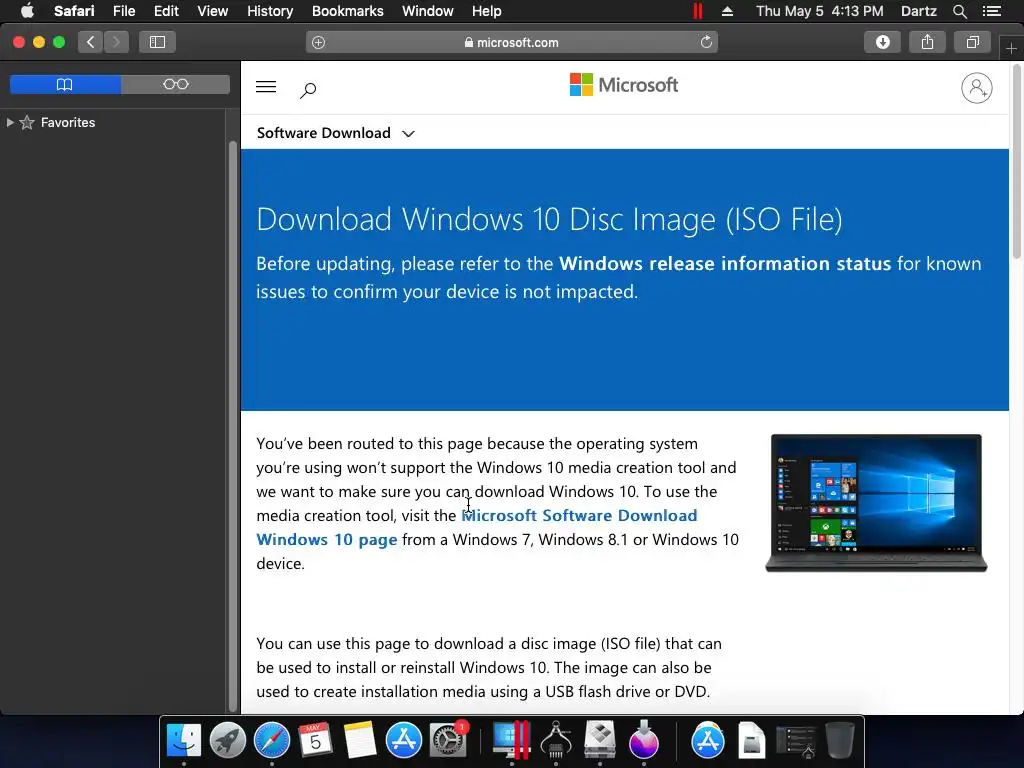Screen dimensions: 1024x768
Task: Switch to the Reading List tab
Action: click(176, 84)
